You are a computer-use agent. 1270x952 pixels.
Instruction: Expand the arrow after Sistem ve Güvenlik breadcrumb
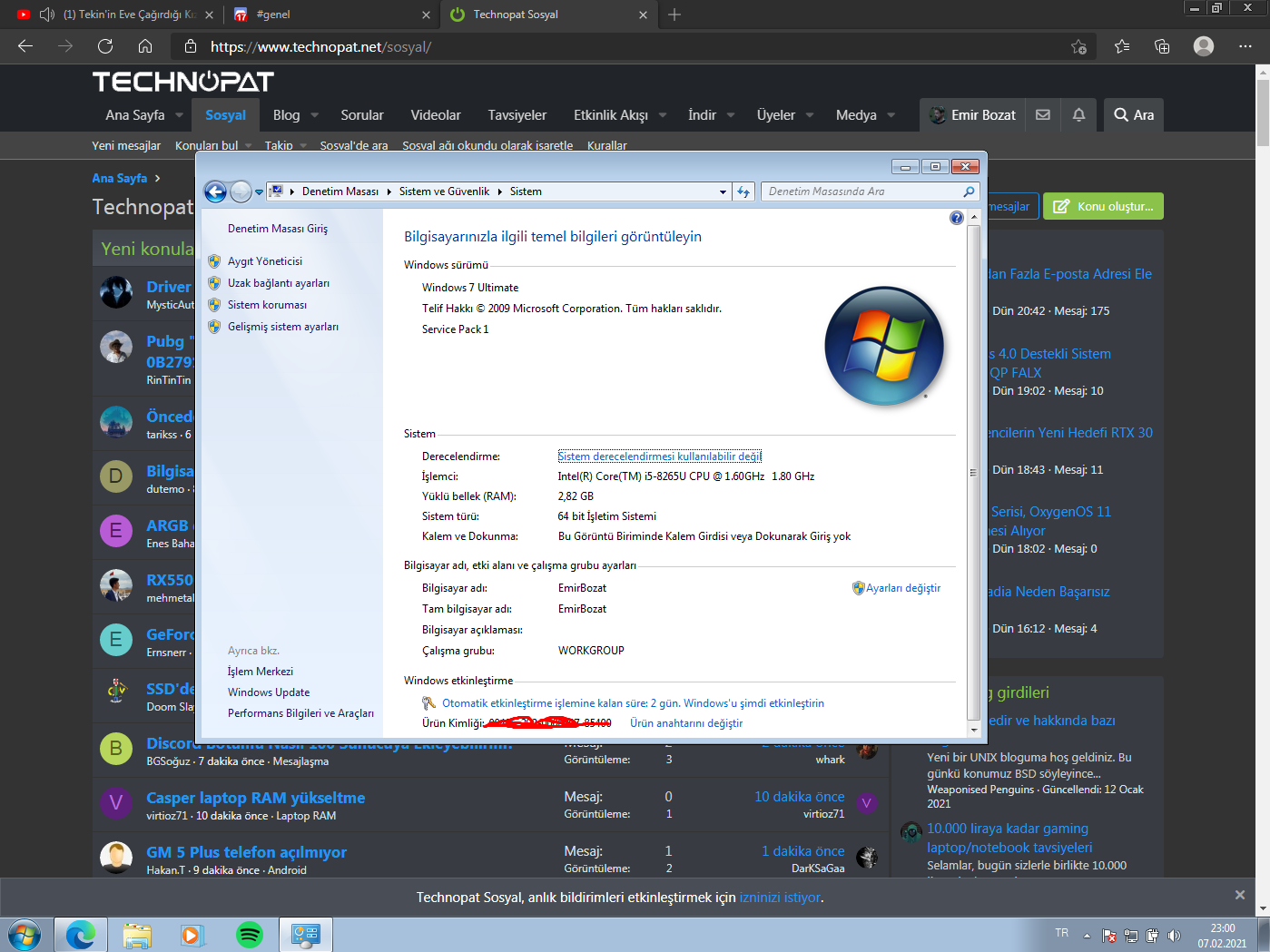pyautogui.click(x=499, y=191)
